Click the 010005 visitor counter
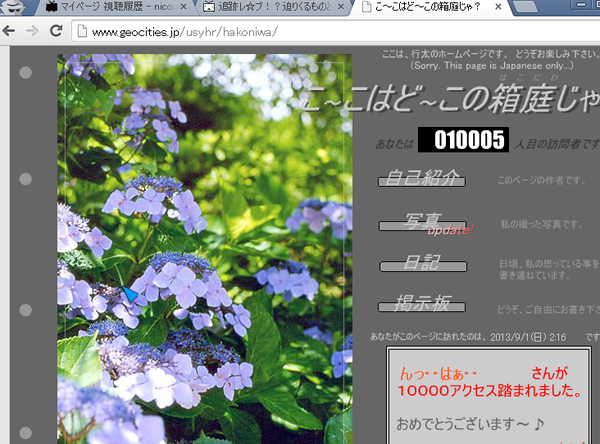This screenshot has height=444, width=600. 463,140
